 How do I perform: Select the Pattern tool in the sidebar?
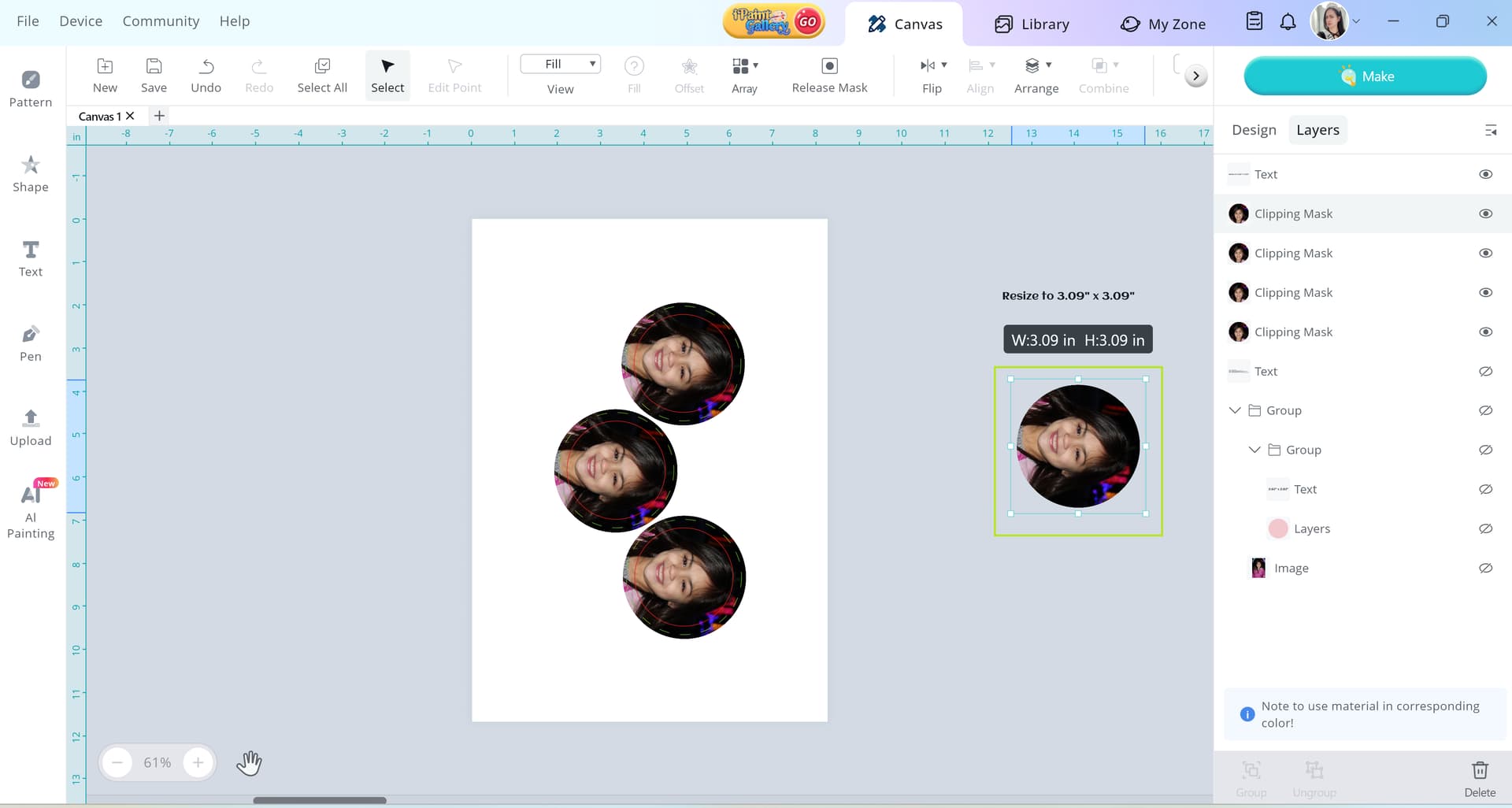(x=31, y=88)
